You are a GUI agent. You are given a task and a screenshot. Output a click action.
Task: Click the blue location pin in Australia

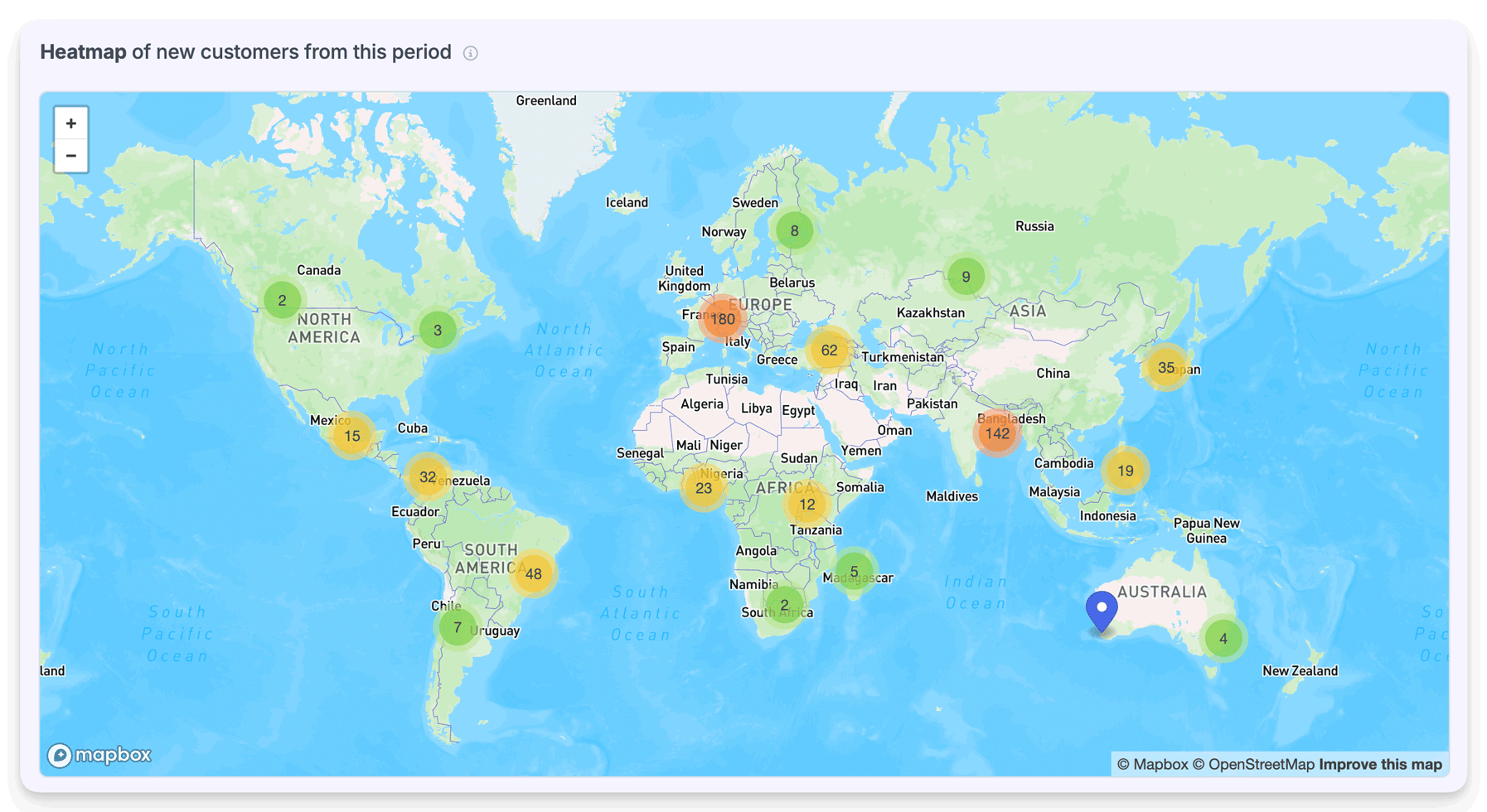tap(1102, 612)
